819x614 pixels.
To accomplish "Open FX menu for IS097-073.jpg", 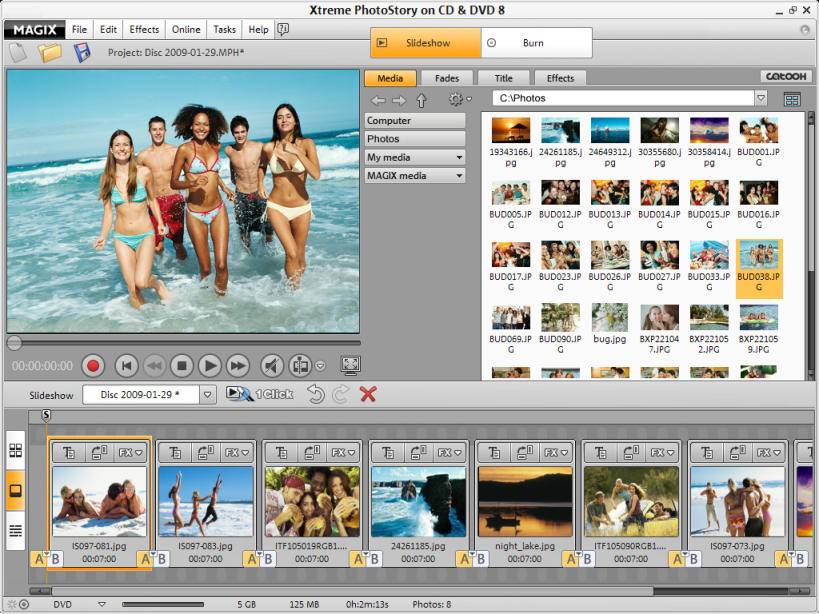I will [769, 453].
